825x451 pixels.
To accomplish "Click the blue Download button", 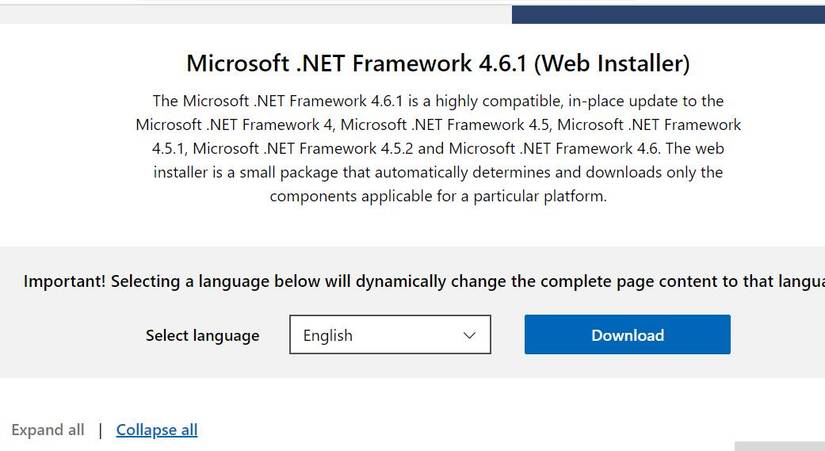I will (627, 335).
